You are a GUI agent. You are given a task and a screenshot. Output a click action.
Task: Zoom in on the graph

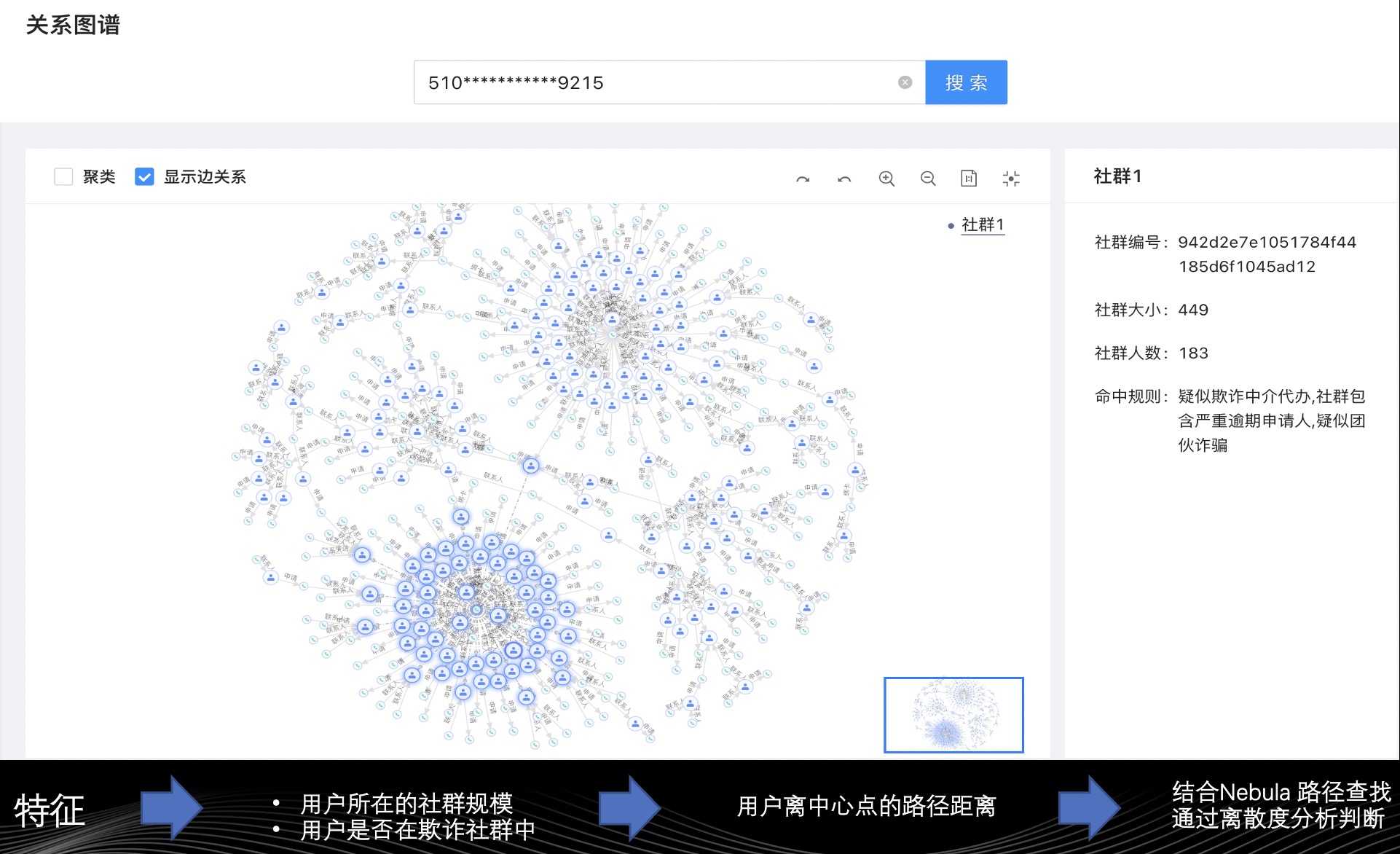(886, 179)
